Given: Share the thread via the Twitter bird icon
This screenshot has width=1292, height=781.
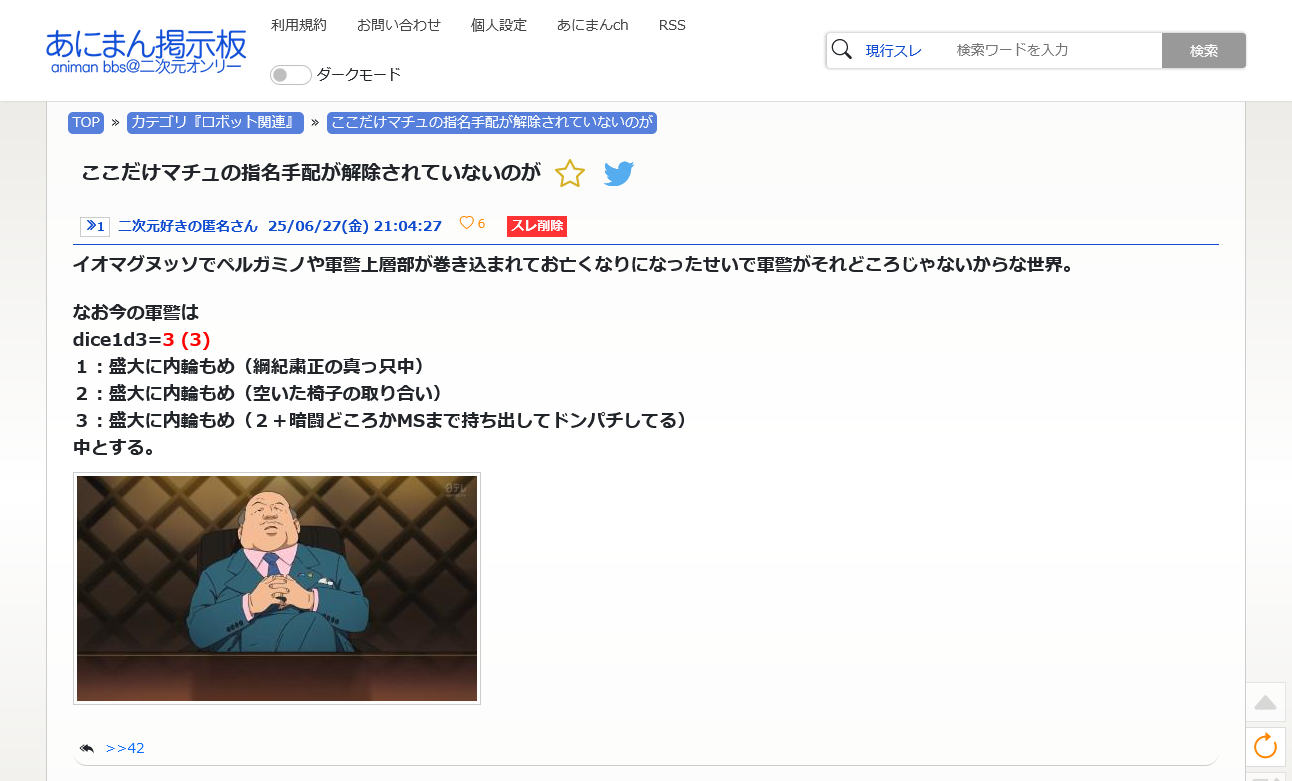Looking at the screenshot, I should pos(619,174).
